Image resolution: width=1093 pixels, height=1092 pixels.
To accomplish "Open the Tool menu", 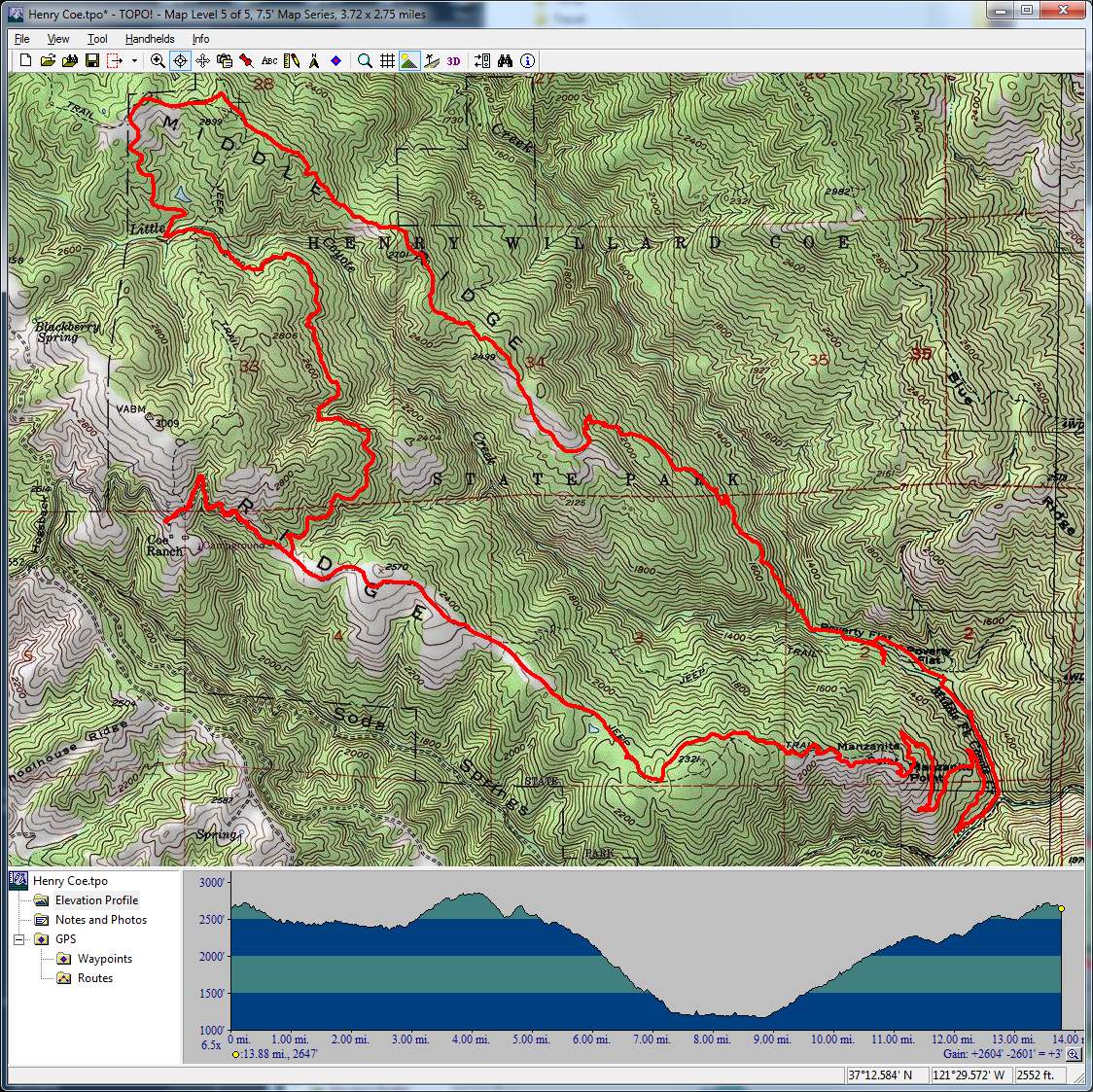I will point(97,39).
